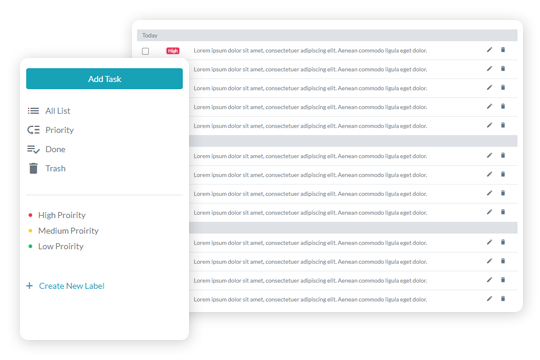Click the pencil icon on the last task
This screenshot has width=540, height=360.
(489, 299)
